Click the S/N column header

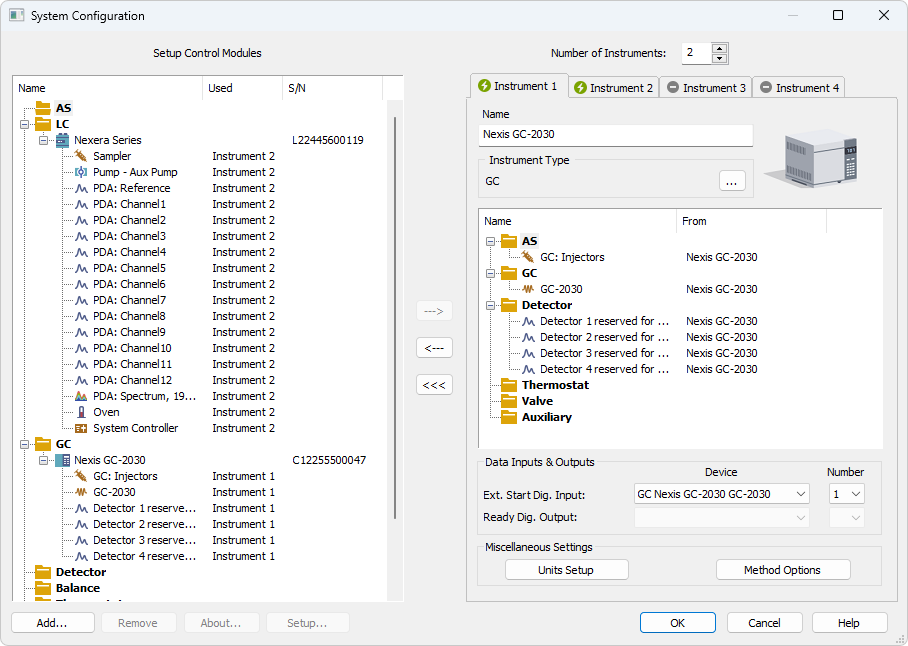click(x=332, y=88)
